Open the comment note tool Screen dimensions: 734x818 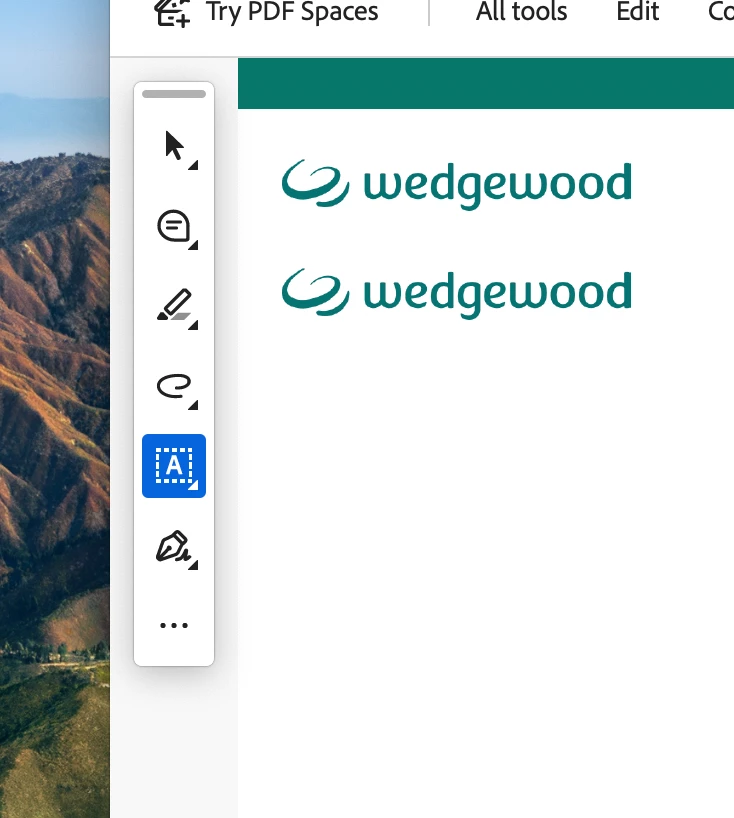tap(174, 226)
